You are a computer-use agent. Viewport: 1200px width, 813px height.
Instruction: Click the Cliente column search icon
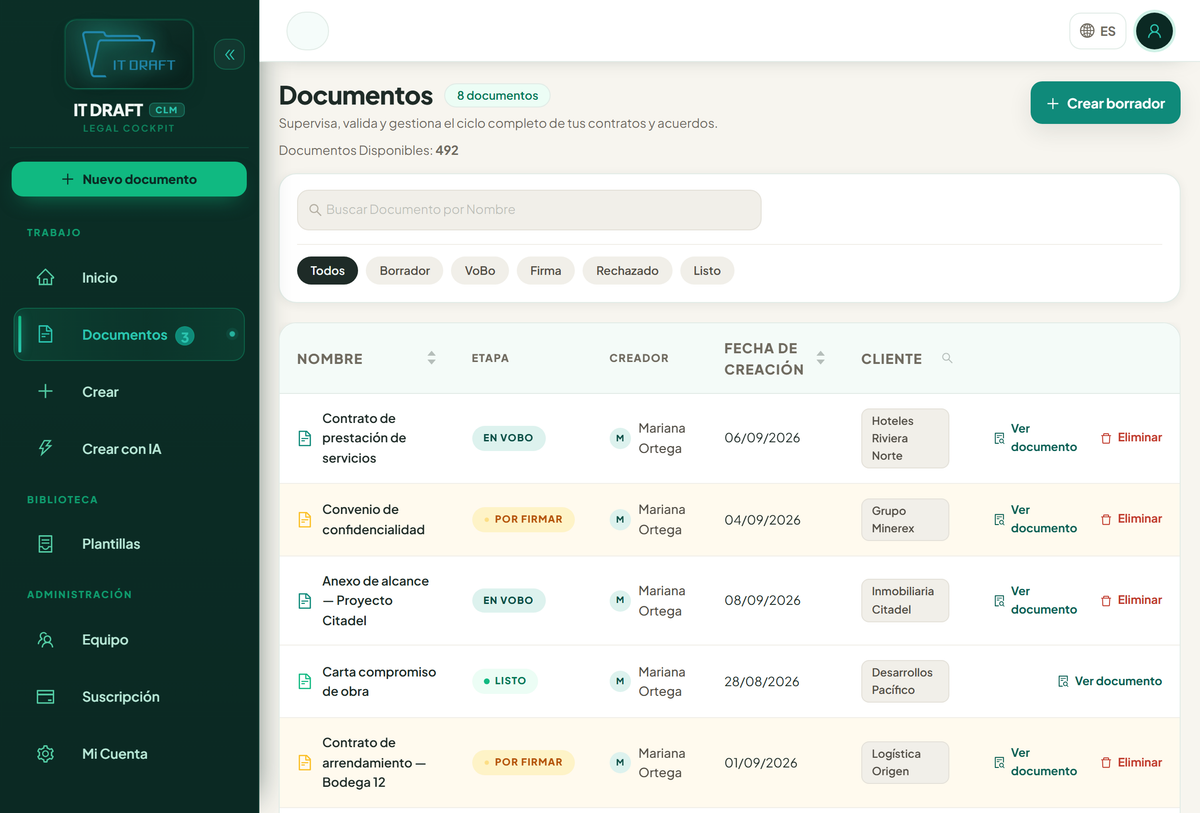[947, 358]
